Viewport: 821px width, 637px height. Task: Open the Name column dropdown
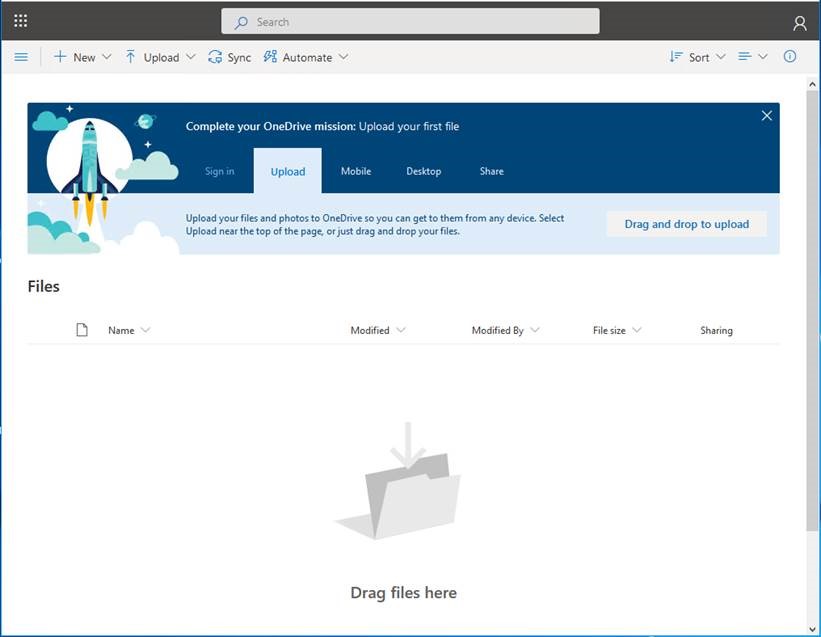(x=146, y=330)
